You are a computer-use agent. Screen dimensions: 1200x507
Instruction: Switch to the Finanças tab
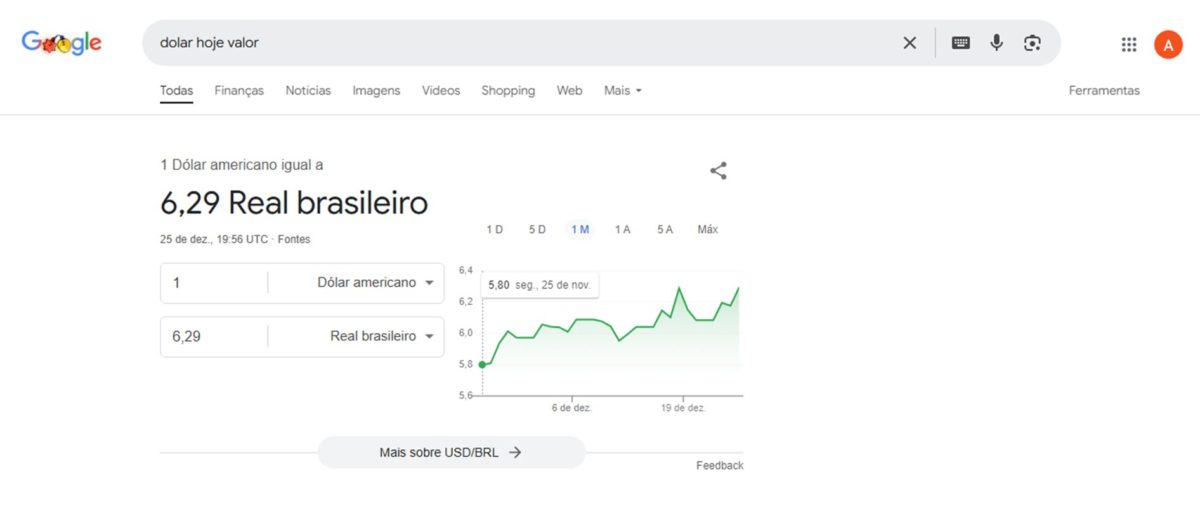point(239,90)
